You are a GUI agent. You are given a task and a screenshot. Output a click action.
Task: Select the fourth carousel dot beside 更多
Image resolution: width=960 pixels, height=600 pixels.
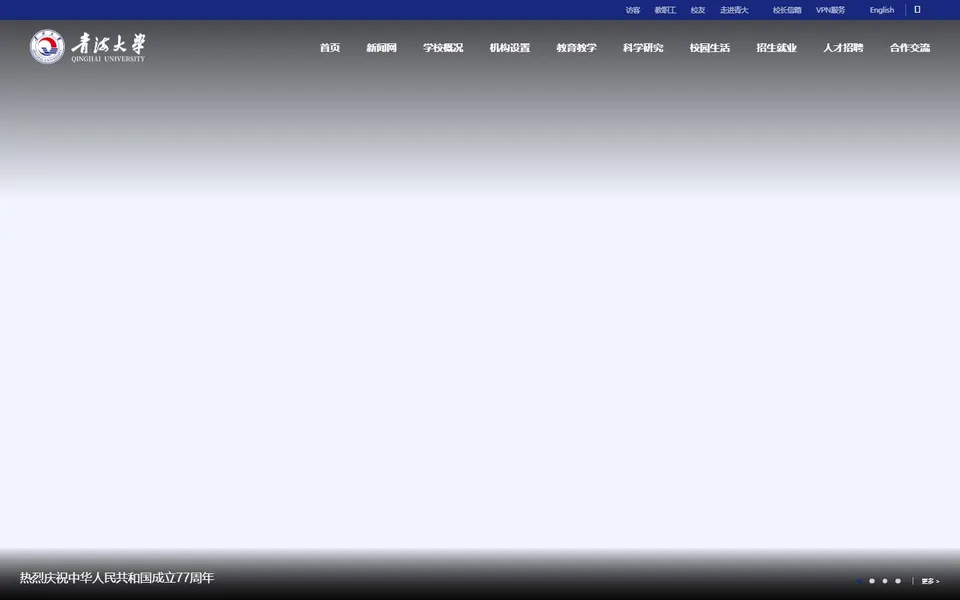point(898,581)
